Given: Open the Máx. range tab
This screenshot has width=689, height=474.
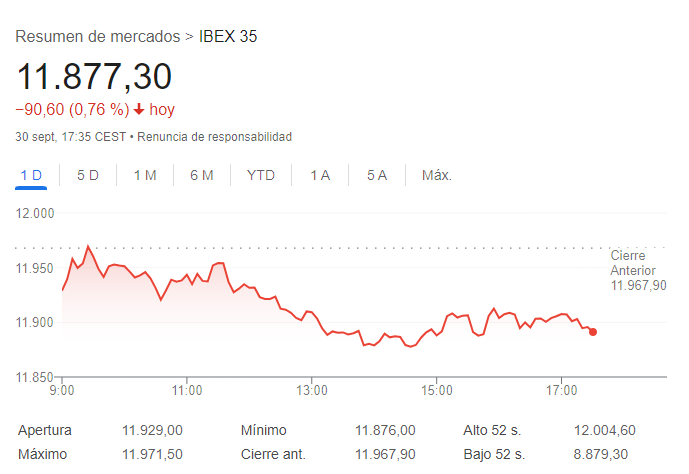Looking at the screenshot, I should pyautogui.click(x=437, y=176).
